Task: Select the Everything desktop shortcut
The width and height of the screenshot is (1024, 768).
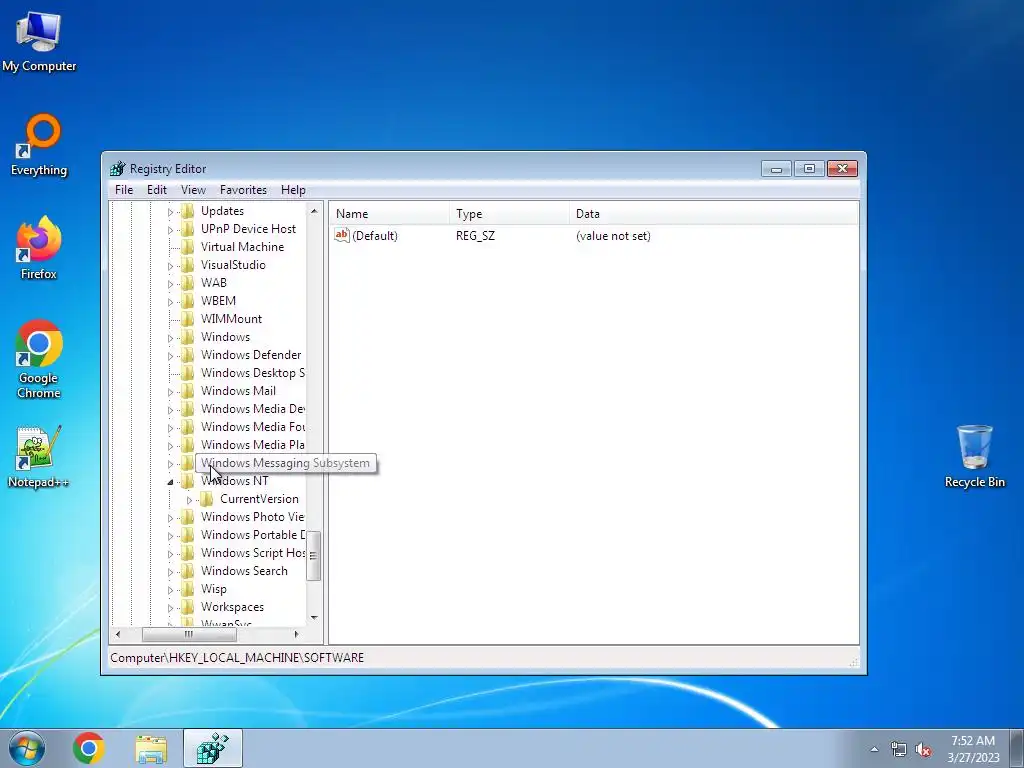Action: 39,145
